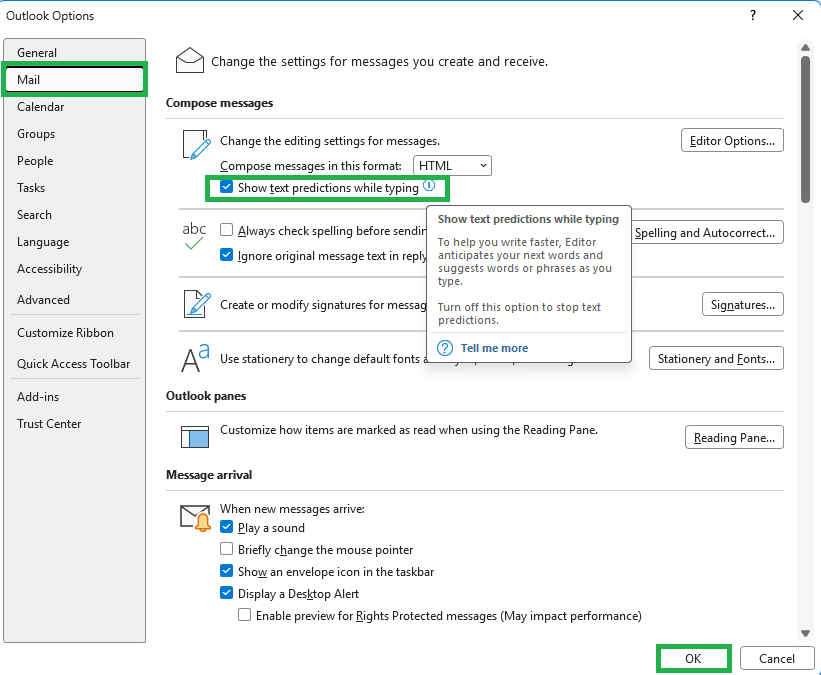The image size is (821, 675).
Task: Click the OK button
Action: tap(693, 658)
